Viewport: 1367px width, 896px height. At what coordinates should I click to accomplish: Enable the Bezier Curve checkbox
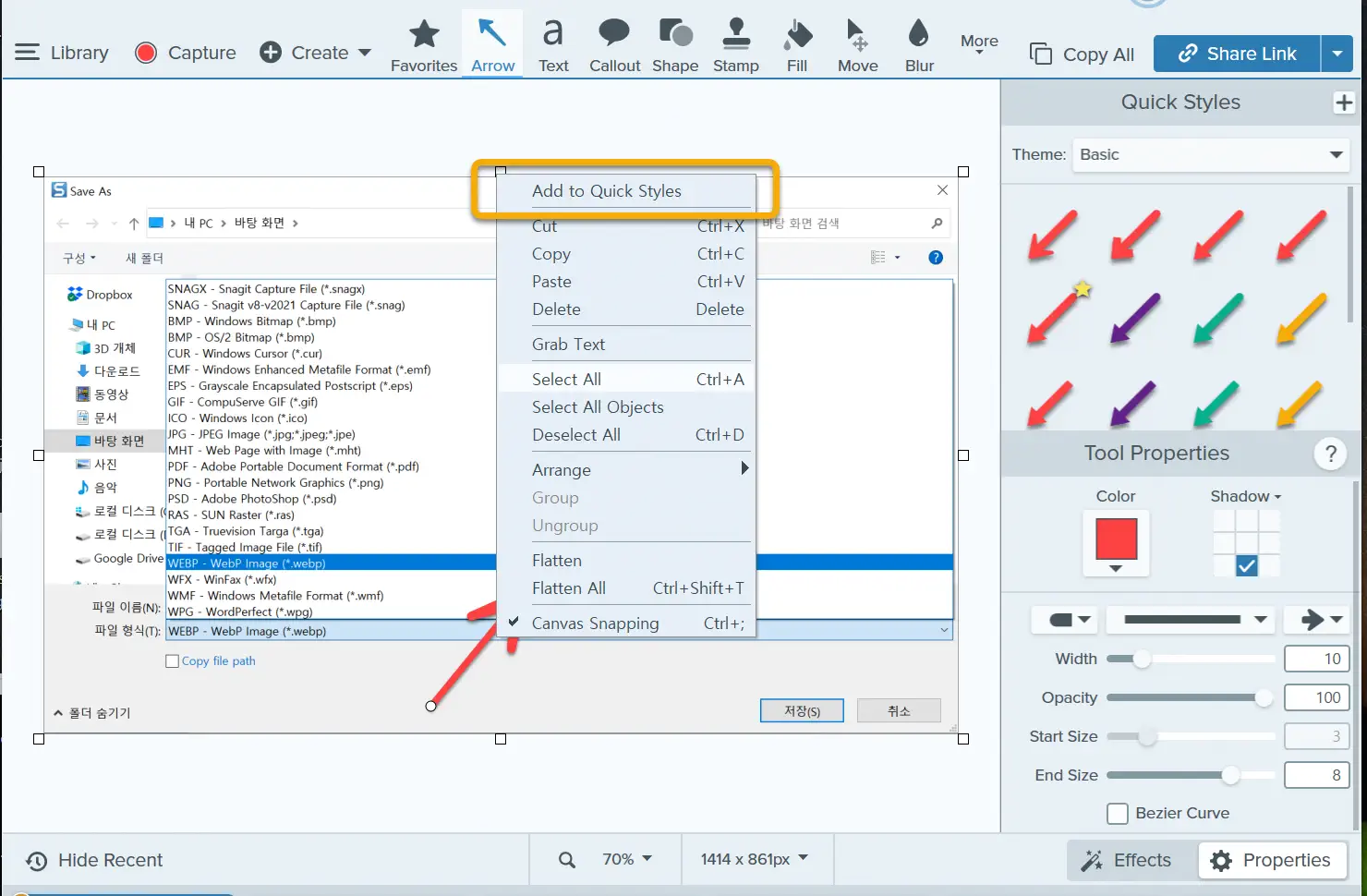coord(1118,813)
